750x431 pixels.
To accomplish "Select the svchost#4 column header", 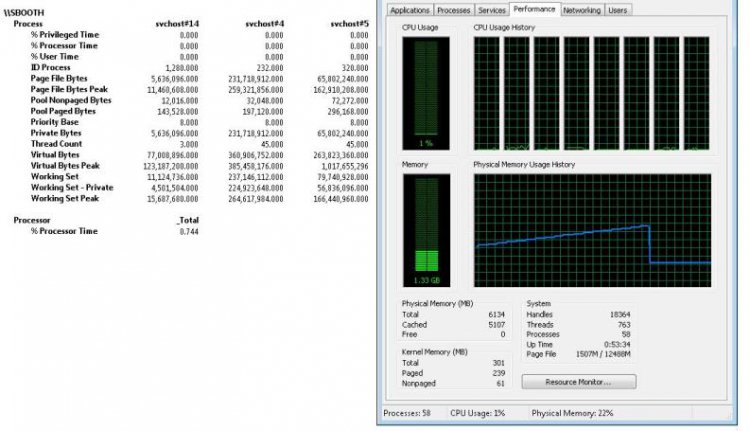I will (265, 23).
